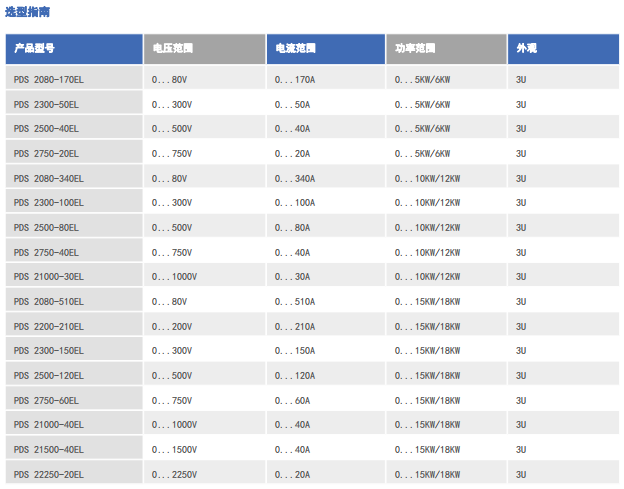The width and height of the screenshot is (624, 489).
Task: Select the 选型指南 heading text
Action: (x=27, y=12)
